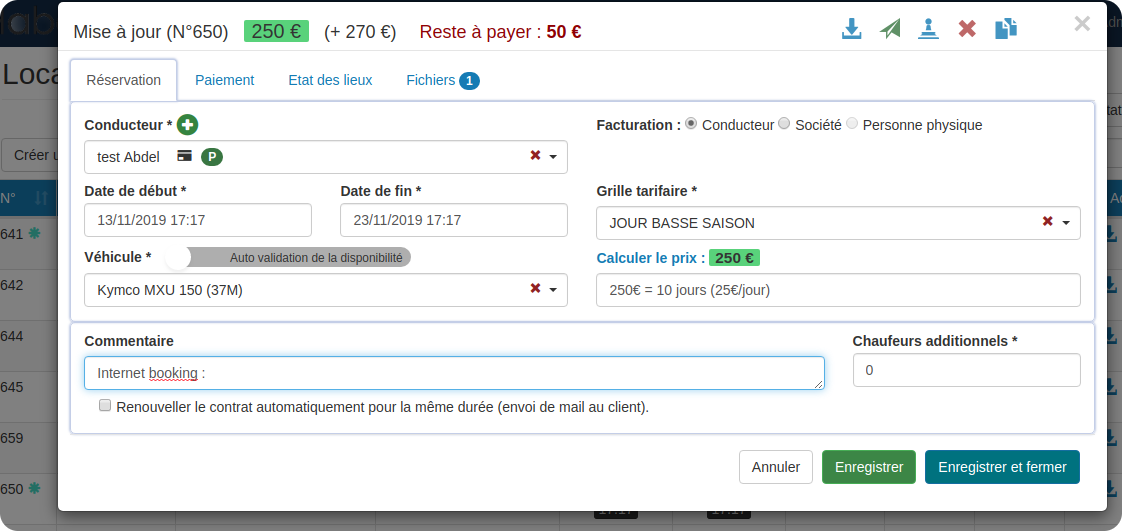Click the green paper plane send icon

pyautogui.click(x=890, y=29)
